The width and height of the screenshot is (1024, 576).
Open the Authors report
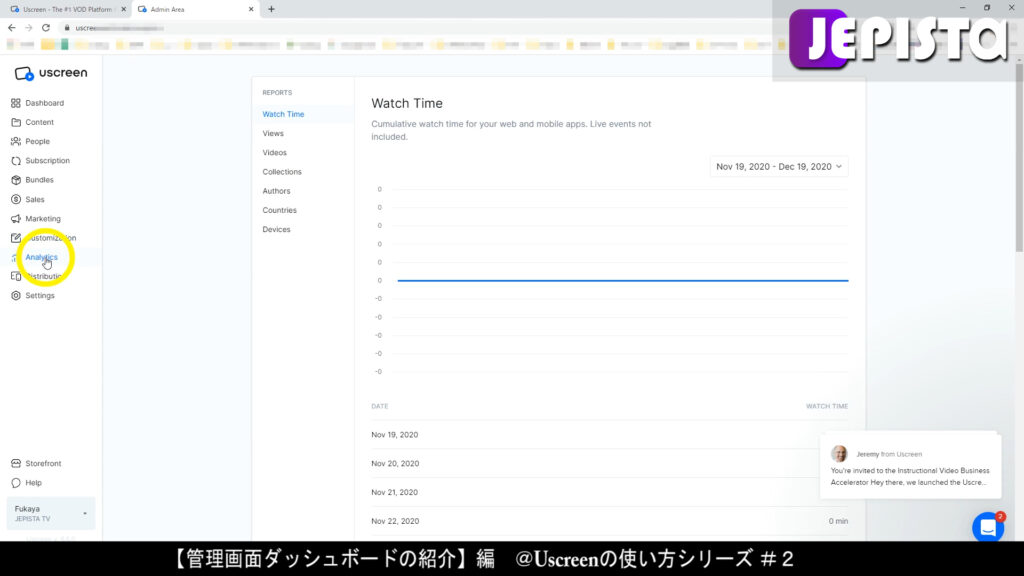[x=276, y=191]
